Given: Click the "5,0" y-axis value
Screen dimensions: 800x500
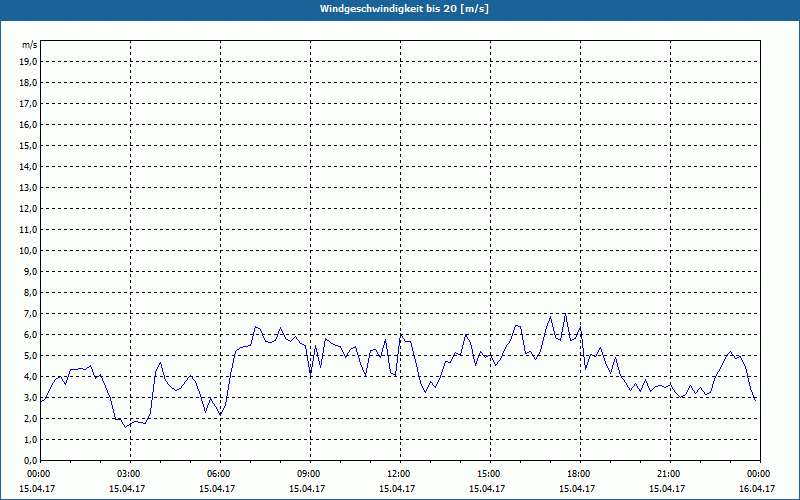Looking at the screenshot, I should pos(31,356).
